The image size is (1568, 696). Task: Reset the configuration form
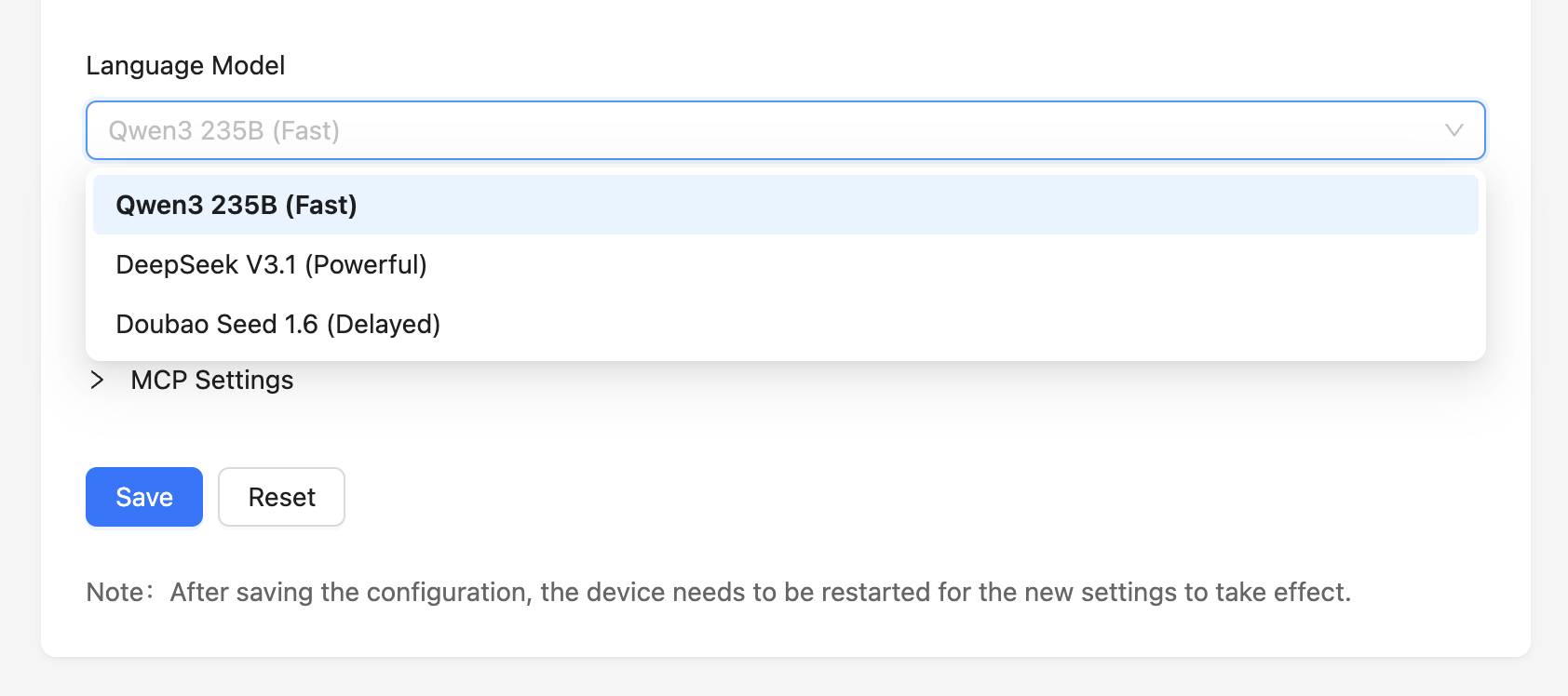coord(281,497)
